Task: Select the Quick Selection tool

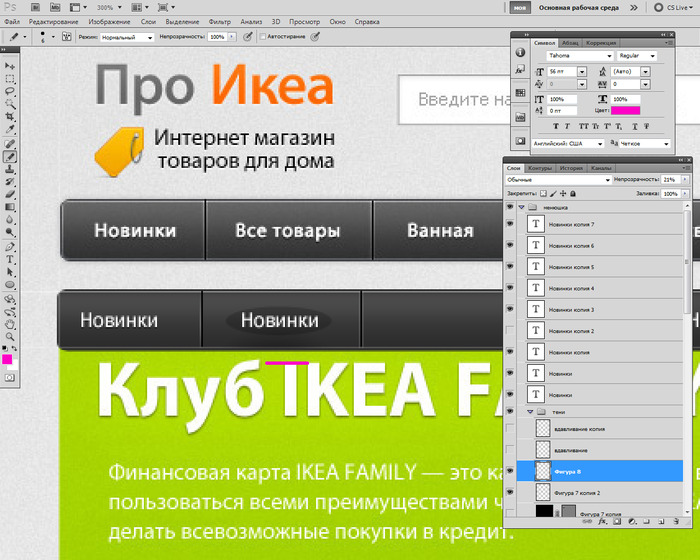Action: pos(9,104)
